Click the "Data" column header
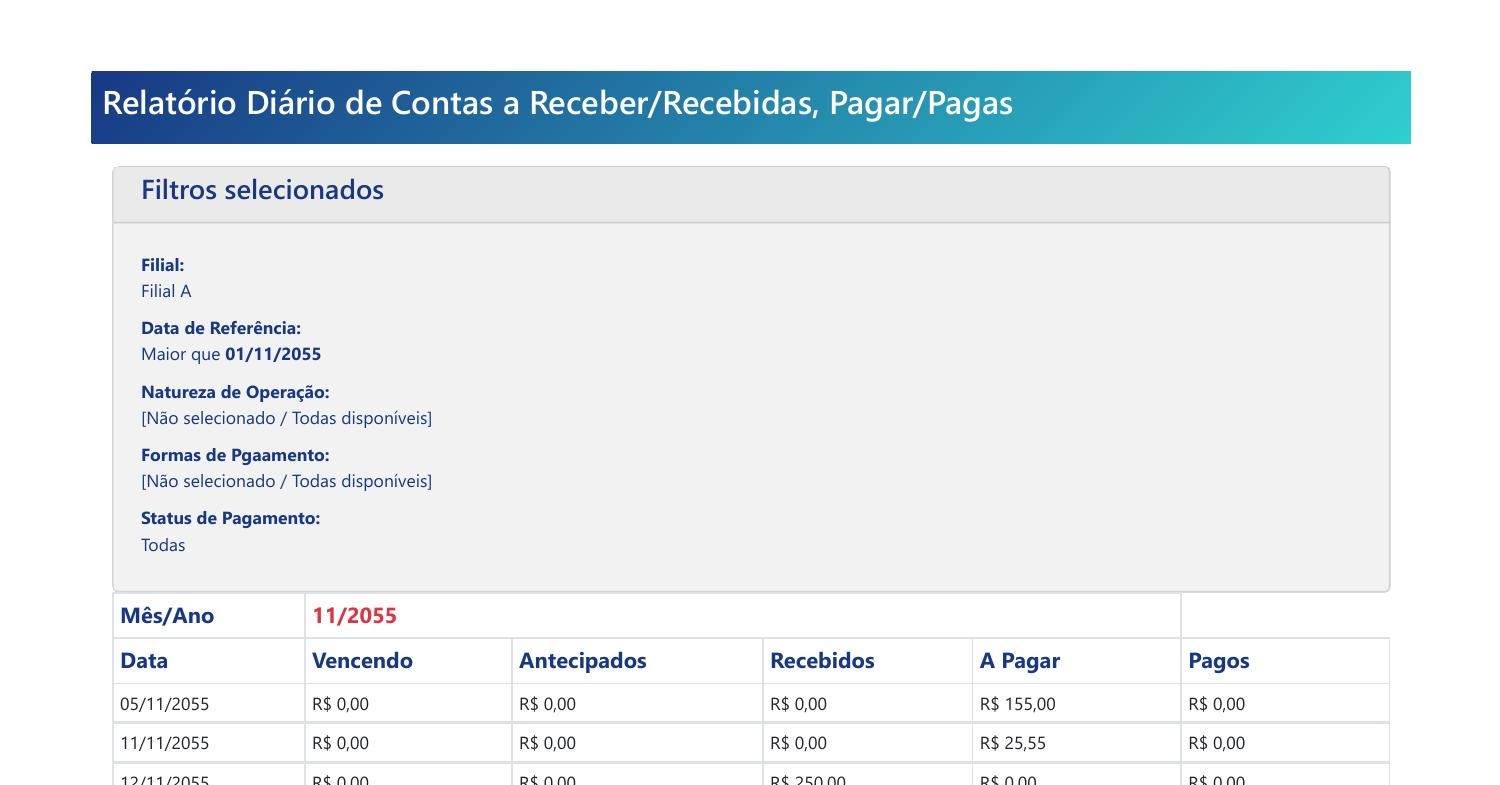Image resolution: width=1500 pixels, height=785 pixels. [x=144, y=661]
